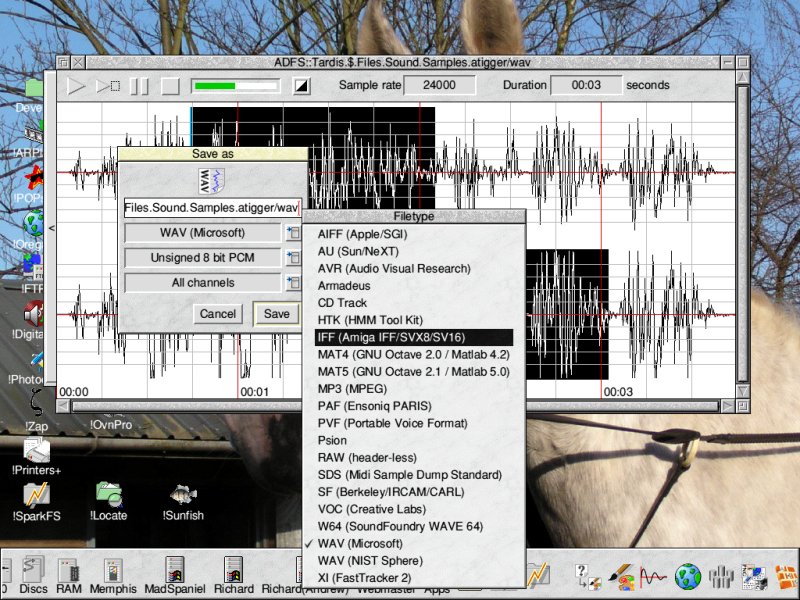The image size is (800, 600).
Task: Open the !Digita speaker icon on desktop
Action: [x=32, y=320]
